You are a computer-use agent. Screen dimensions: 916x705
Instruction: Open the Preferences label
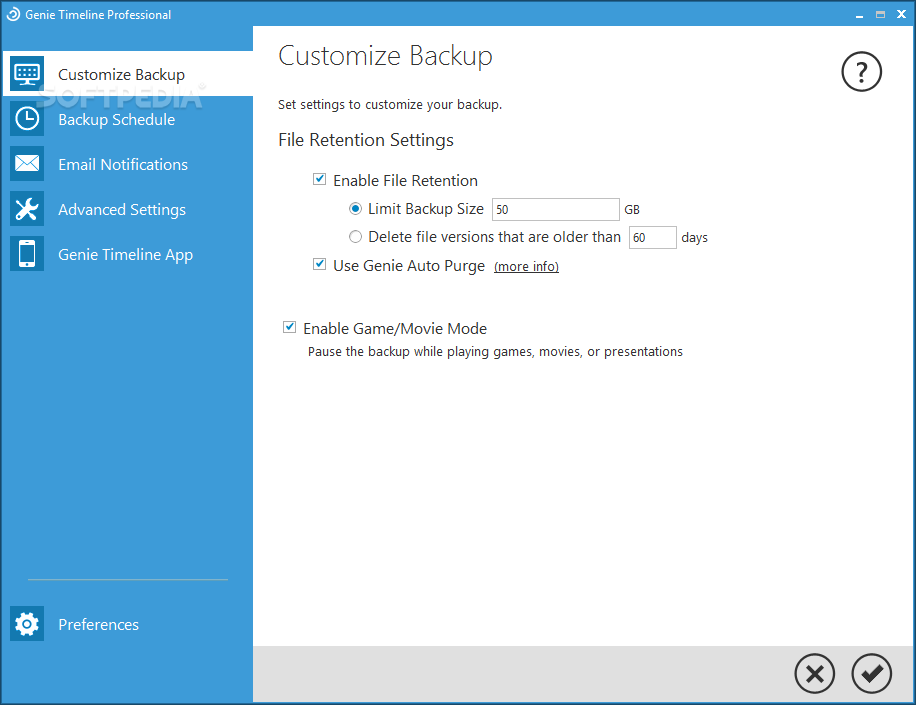99,625
